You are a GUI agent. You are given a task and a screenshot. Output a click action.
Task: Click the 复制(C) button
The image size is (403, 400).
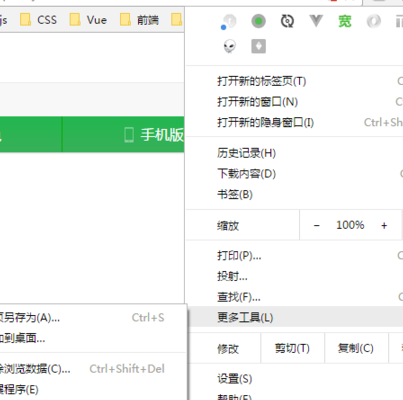[x=356, y=348]
